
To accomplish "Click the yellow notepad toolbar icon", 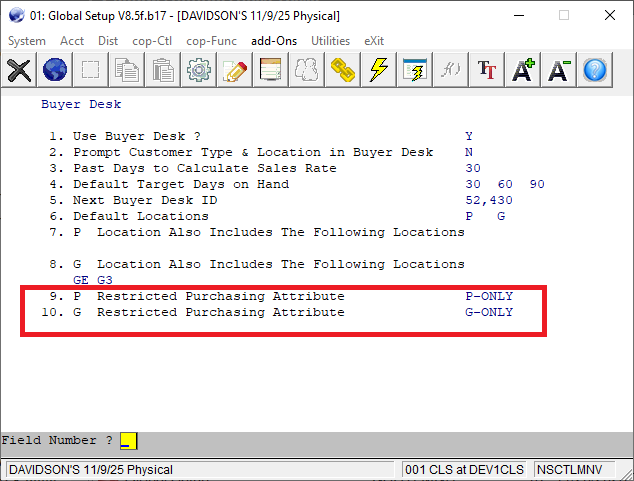I will (271, 70).
